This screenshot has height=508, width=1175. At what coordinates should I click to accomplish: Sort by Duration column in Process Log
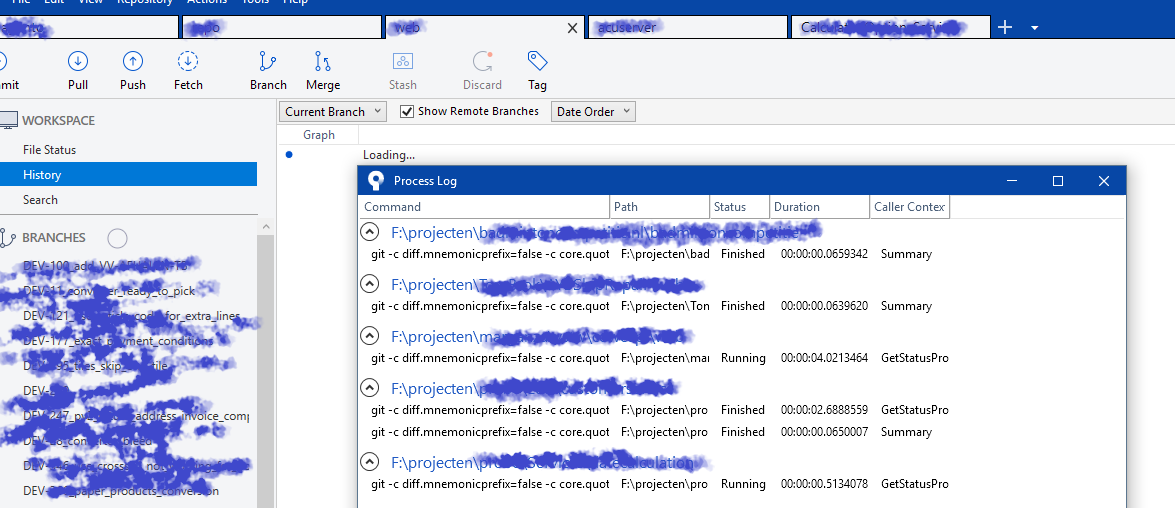(x=820, y=207)
